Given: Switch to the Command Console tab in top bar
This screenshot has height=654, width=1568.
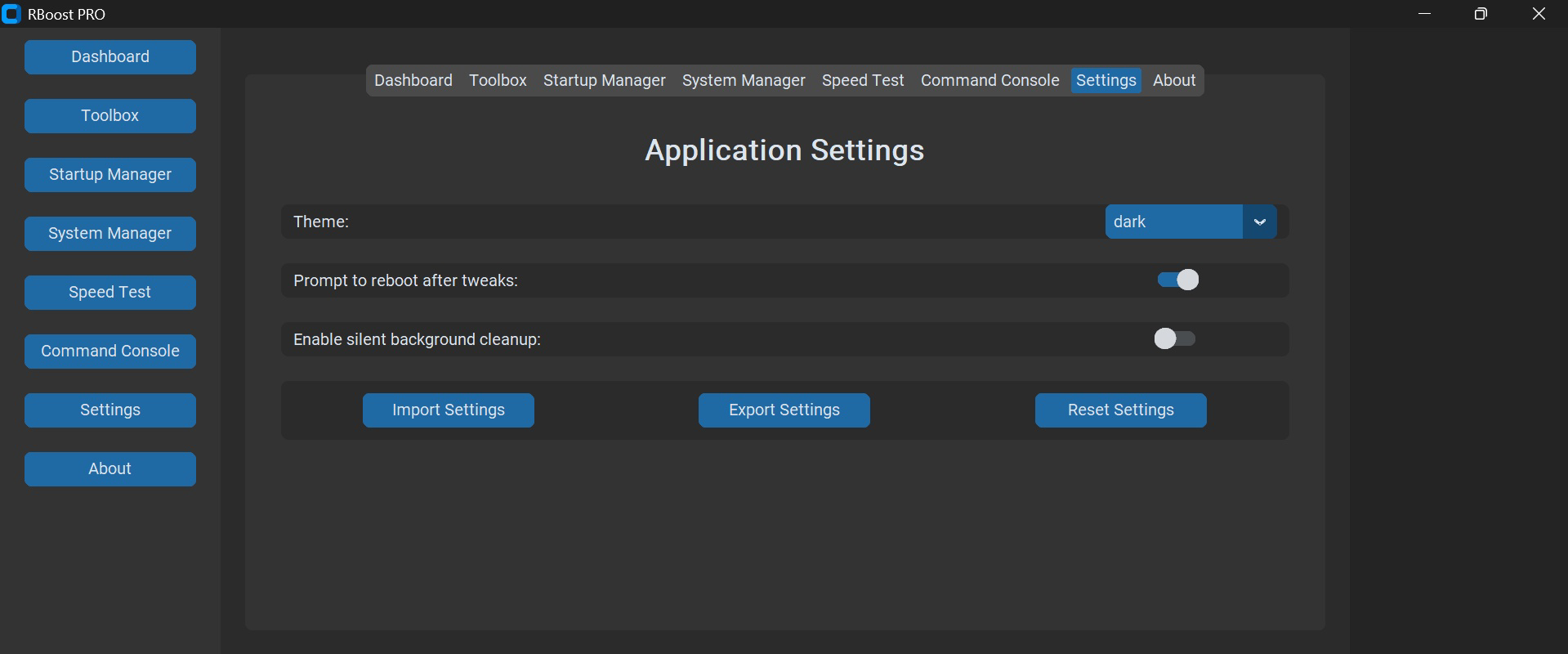Looking at the screenshot, I should pyautogui.click(x=990, y=80).
